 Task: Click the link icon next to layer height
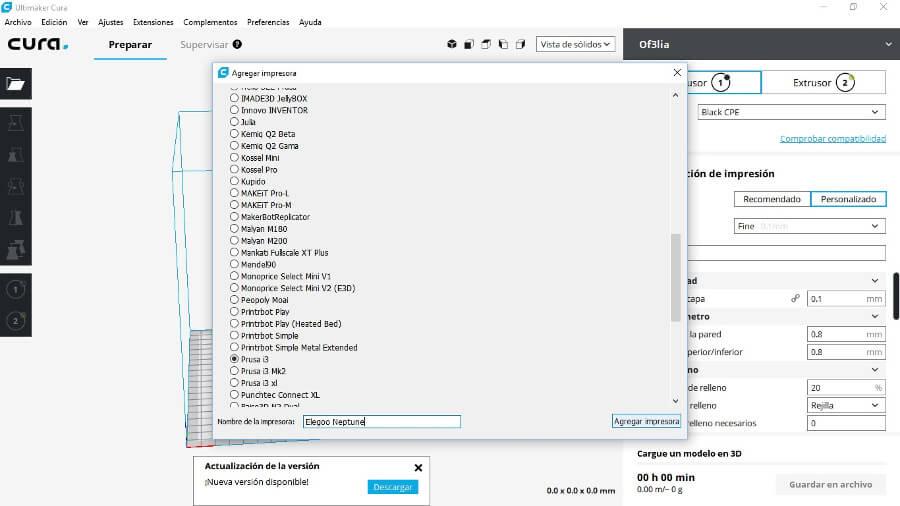pos(795,298)
